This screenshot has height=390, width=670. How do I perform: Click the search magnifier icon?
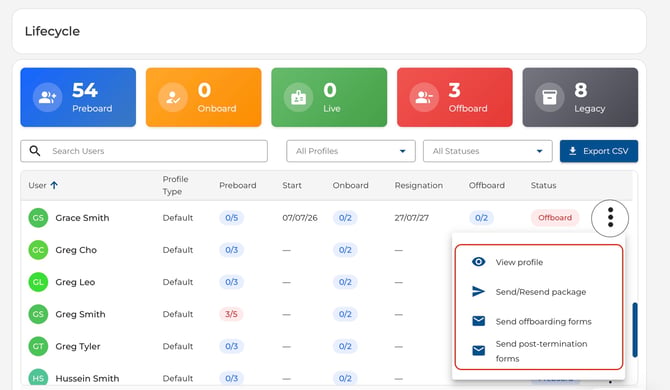point(35,151)
